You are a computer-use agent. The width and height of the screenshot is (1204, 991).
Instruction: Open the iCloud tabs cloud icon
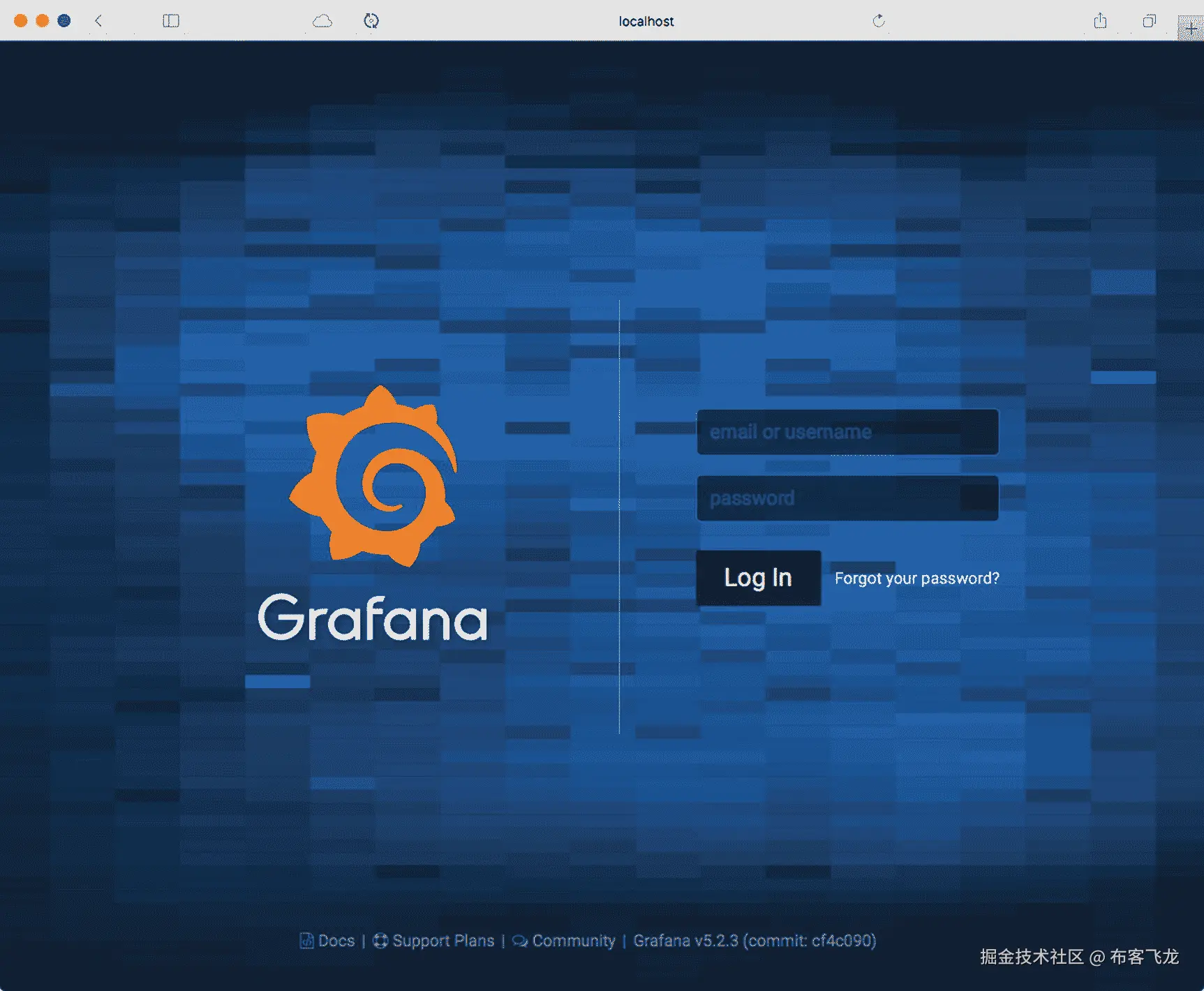[322, 21]
